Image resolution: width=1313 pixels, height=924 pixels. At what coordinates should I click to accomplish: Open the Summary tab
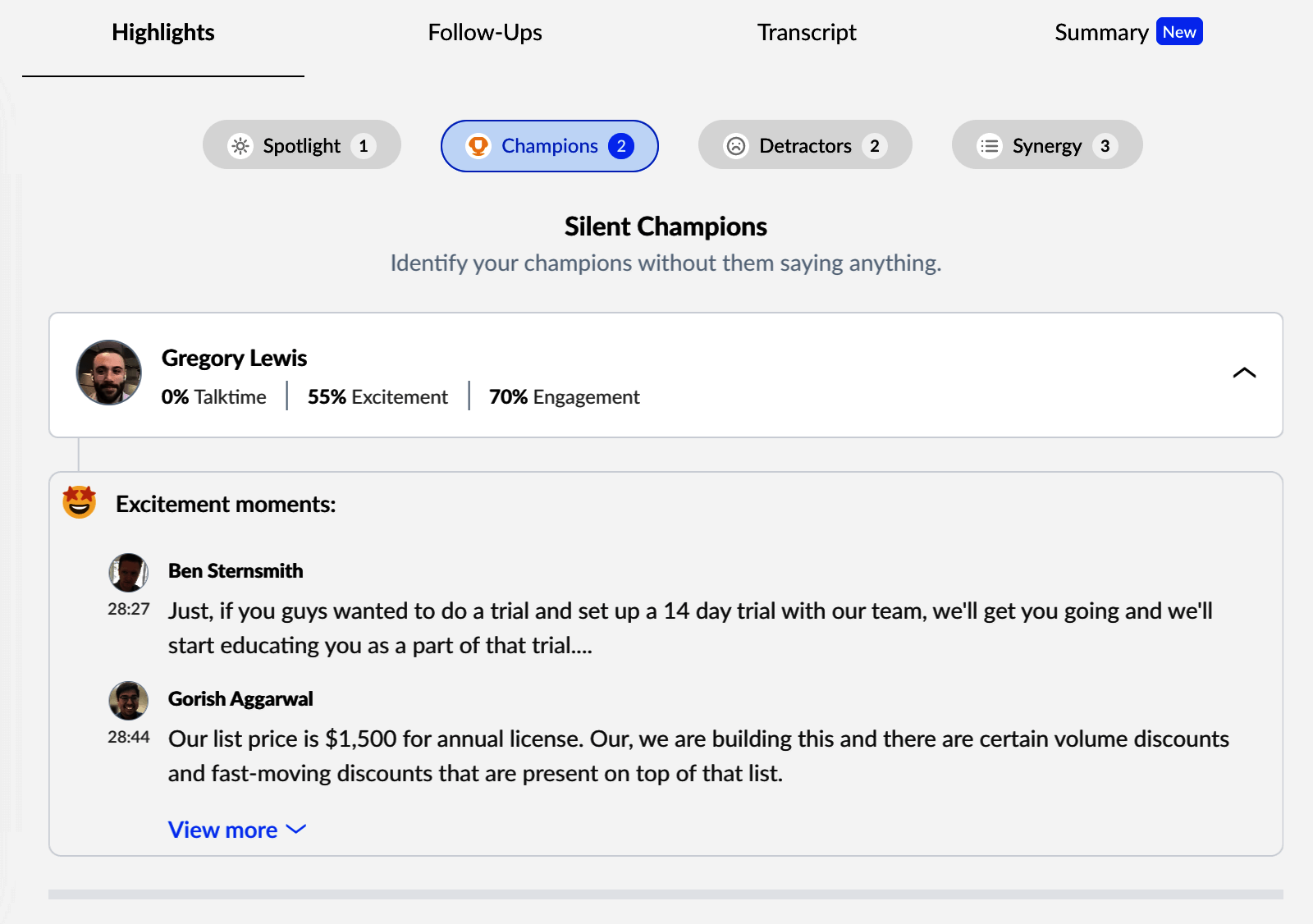point(1101,33)
